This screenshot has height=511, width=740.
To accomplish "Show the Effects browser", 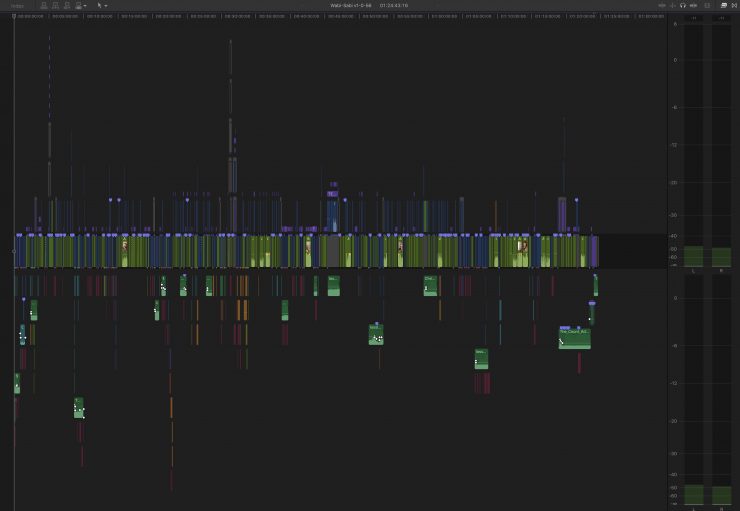I will click(x=723, y=5).
